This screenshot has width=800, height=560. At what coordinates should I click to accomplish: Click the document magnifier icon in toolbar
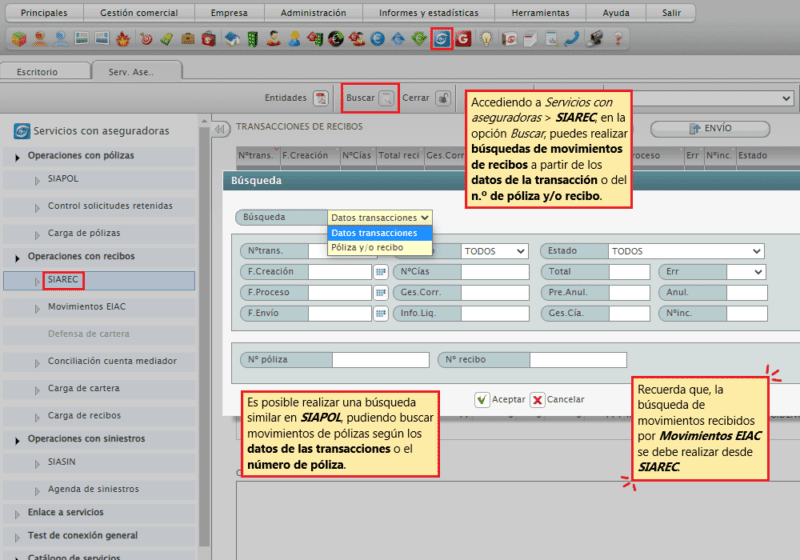[552, 39]
